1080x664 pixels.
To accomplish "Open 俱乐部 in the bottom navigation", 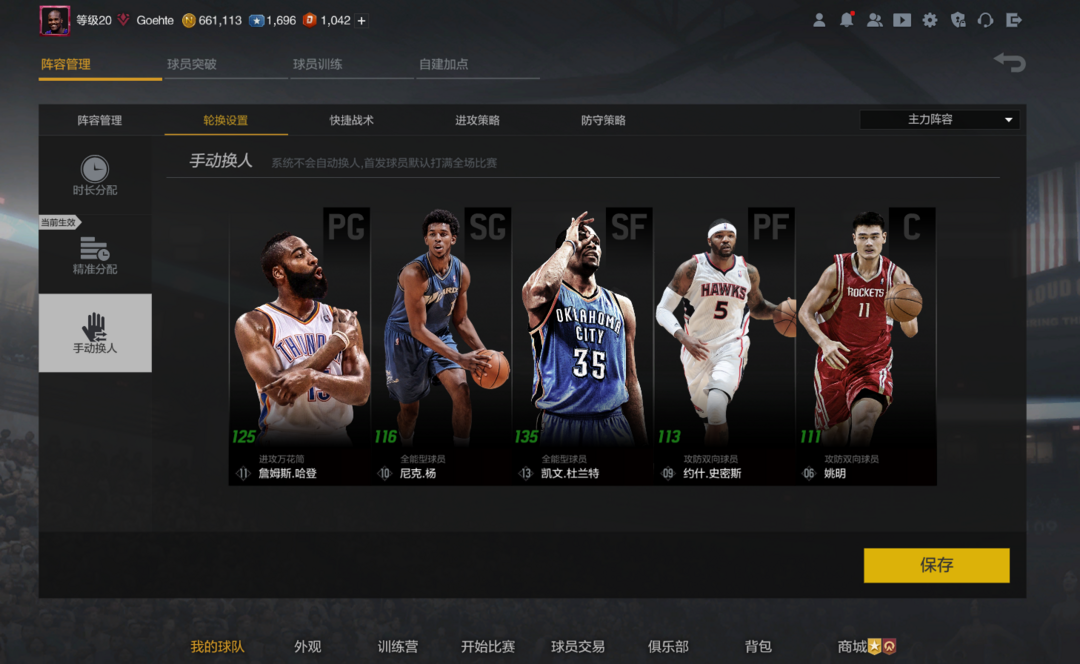I will pyautogui.click(x=668, y=646).
